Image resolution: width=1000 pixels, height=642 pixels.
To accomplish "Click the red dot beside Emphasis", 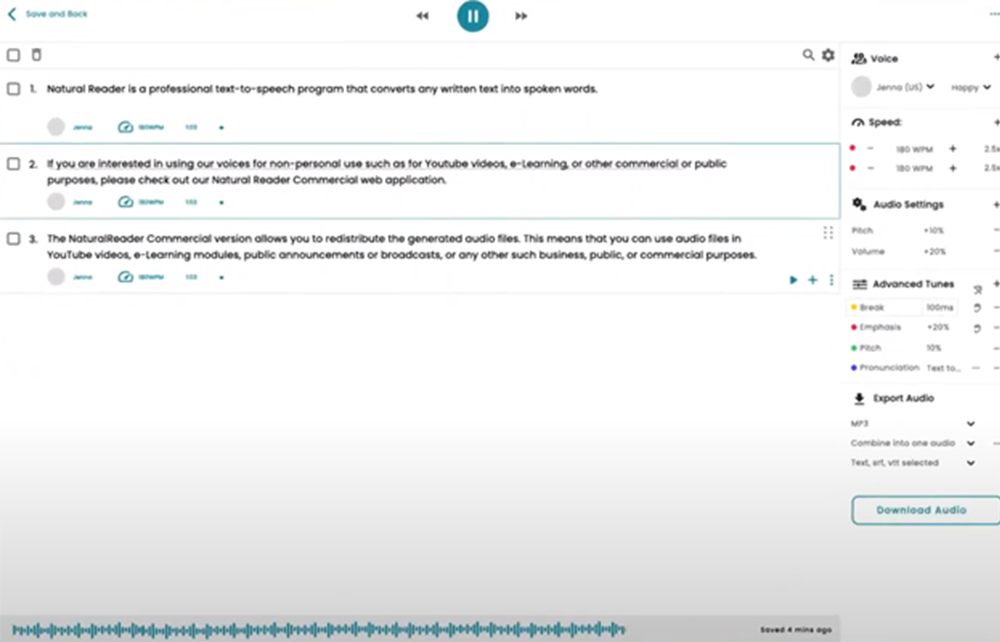I will click(854, 328).
